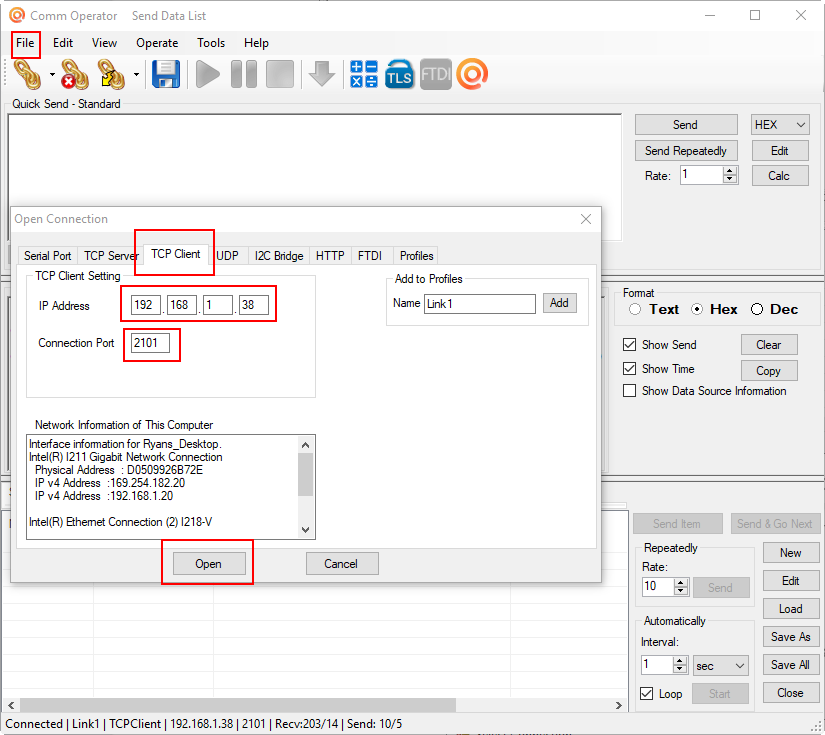Click Add next to the profile Name

(x=559, y=303)
